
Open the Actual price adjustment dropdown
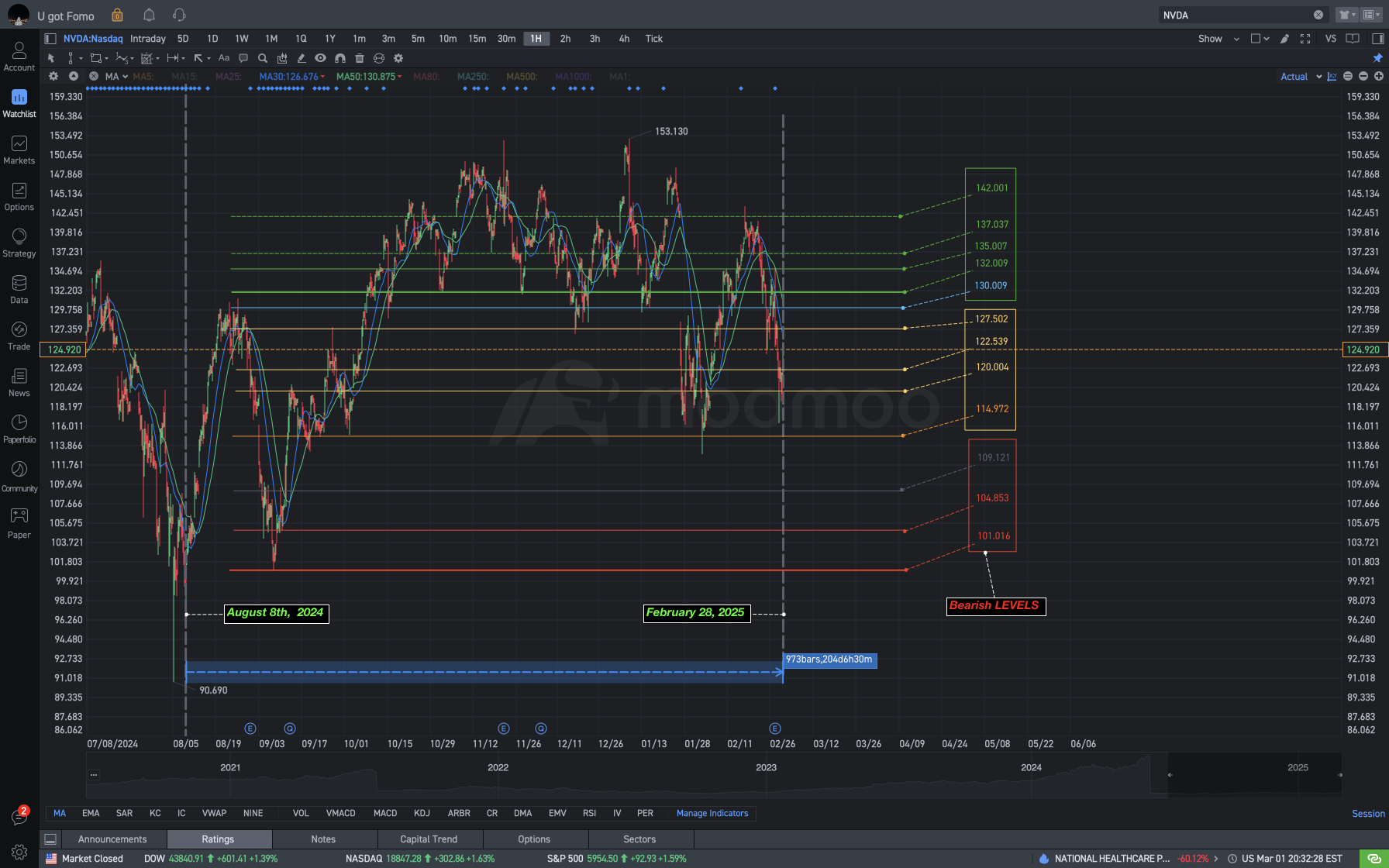pyautogui.click(x=1301, y=77)
